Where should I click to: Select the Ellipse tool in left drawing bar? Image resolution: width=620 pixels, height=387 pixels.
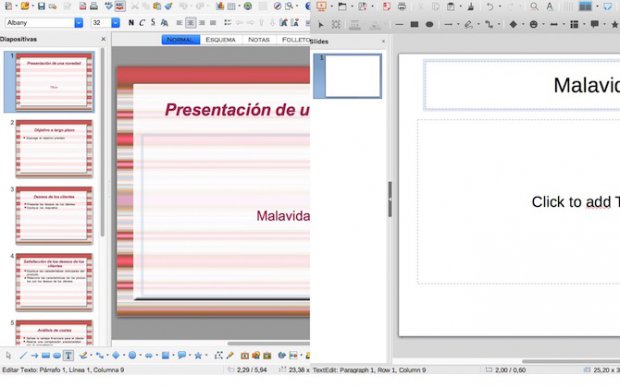tap(57, 355)
